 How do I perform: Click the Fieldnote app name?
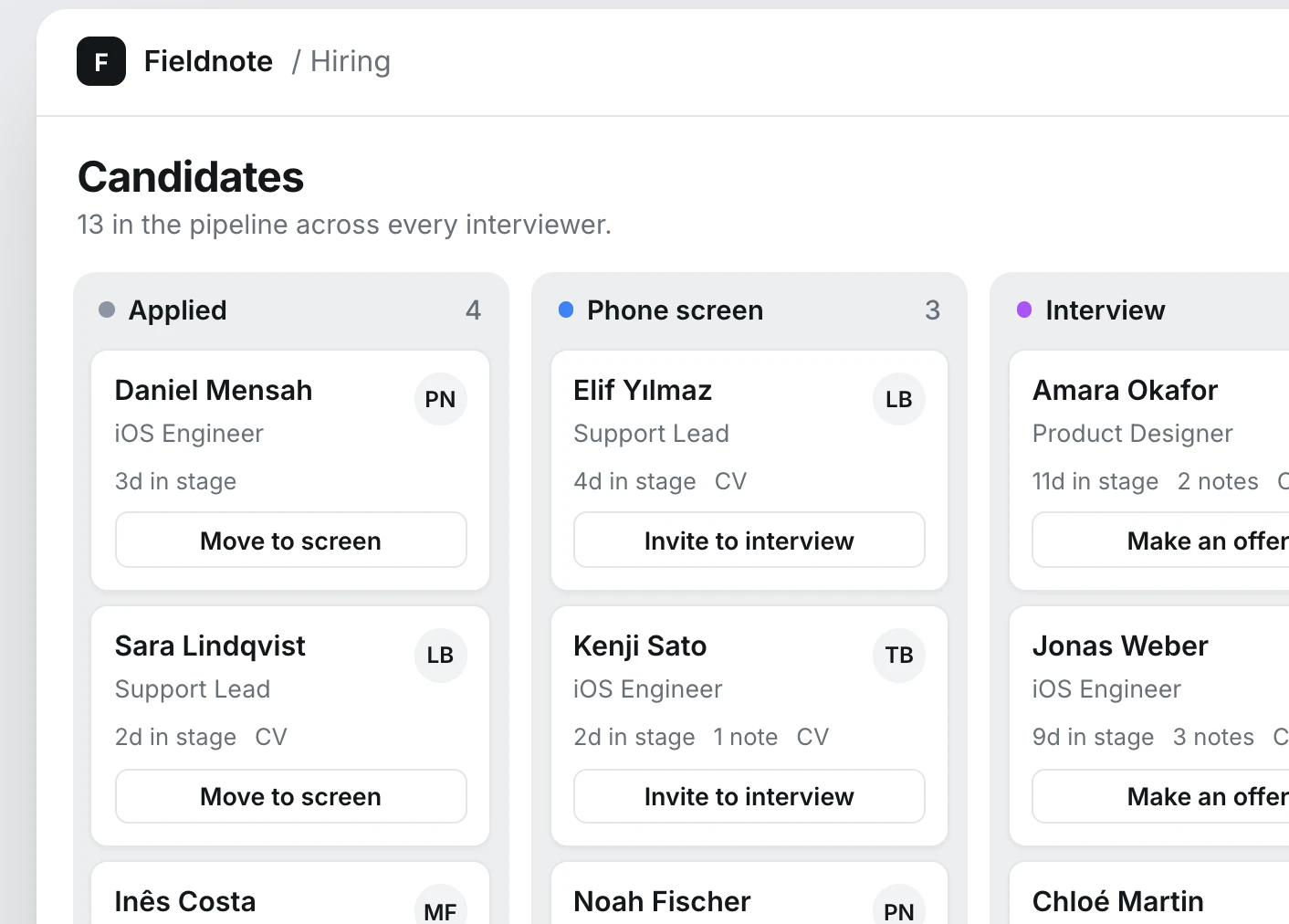point(208,61)
